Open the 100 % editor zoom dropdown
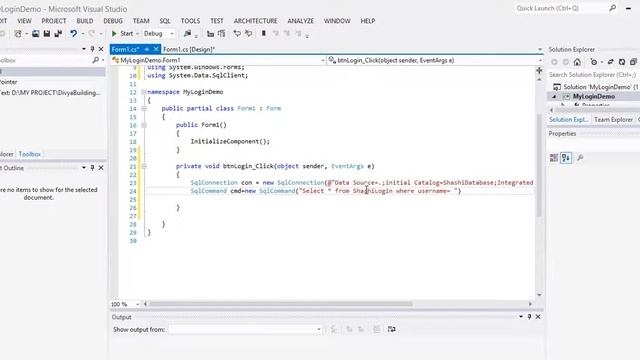640x360 pixels. pyautogui.click(x=137, y=304)
